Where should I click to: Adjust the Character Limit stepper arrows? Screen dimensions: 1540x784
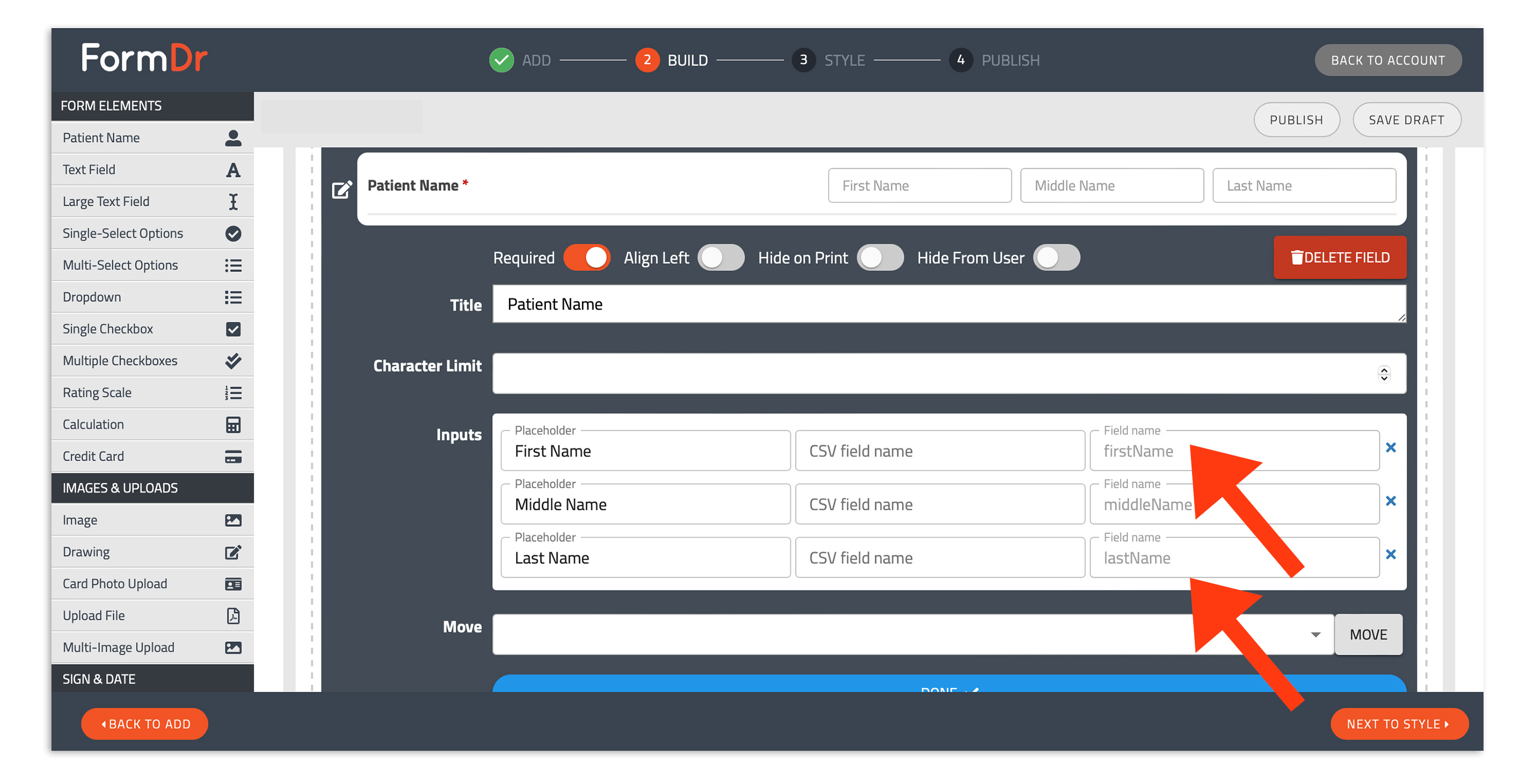coord(1383,374)
